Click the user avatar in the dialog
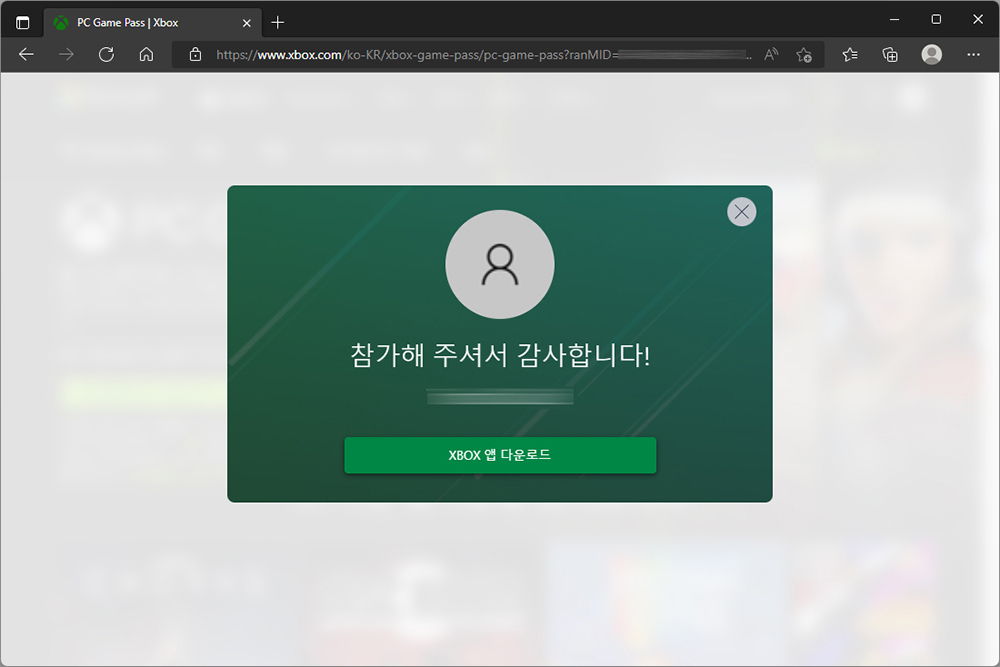Screen dimensions: 1000x667 [500, 265]
